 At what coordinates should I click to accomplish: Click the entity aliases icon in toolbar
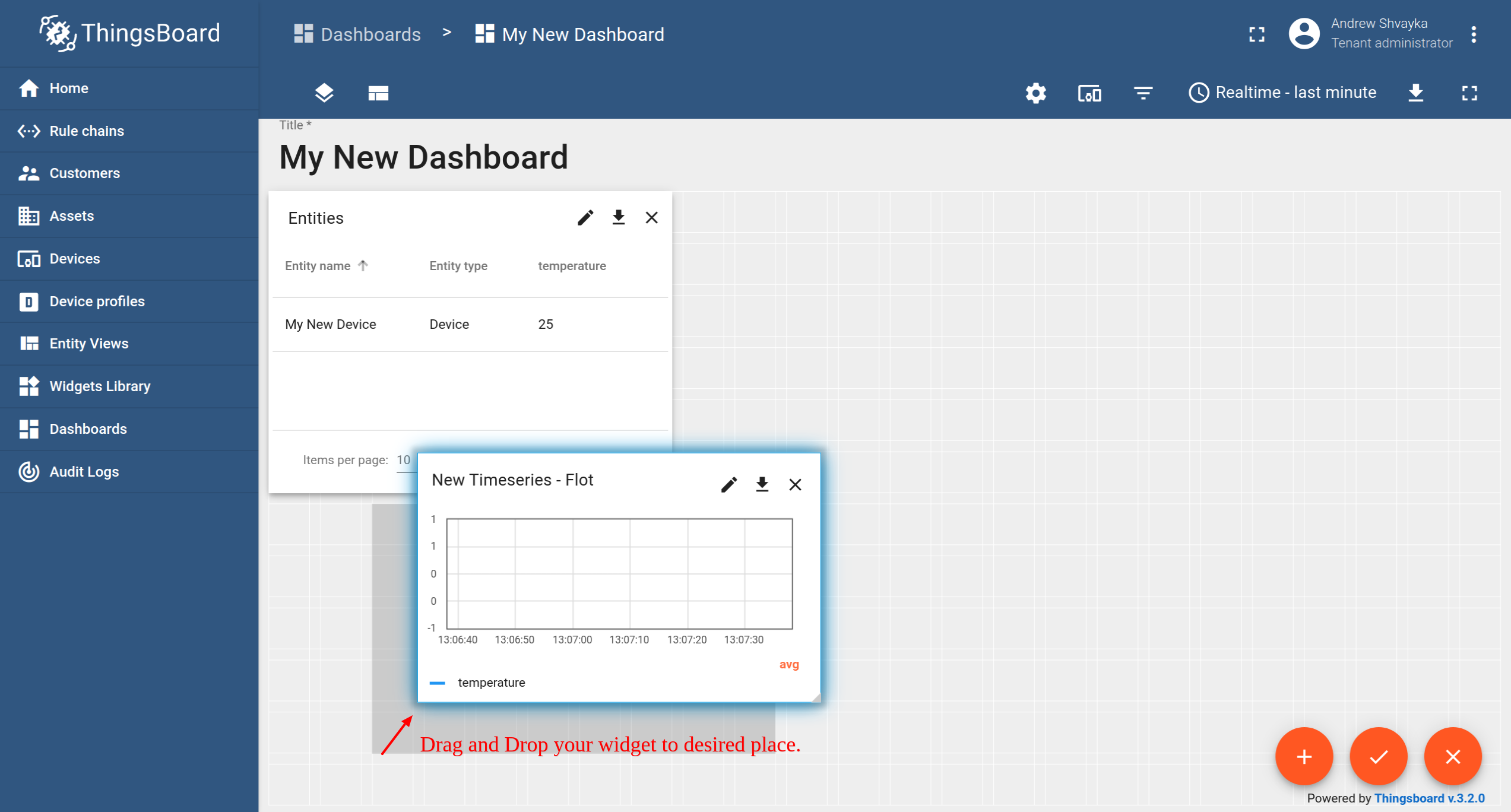1089,93
